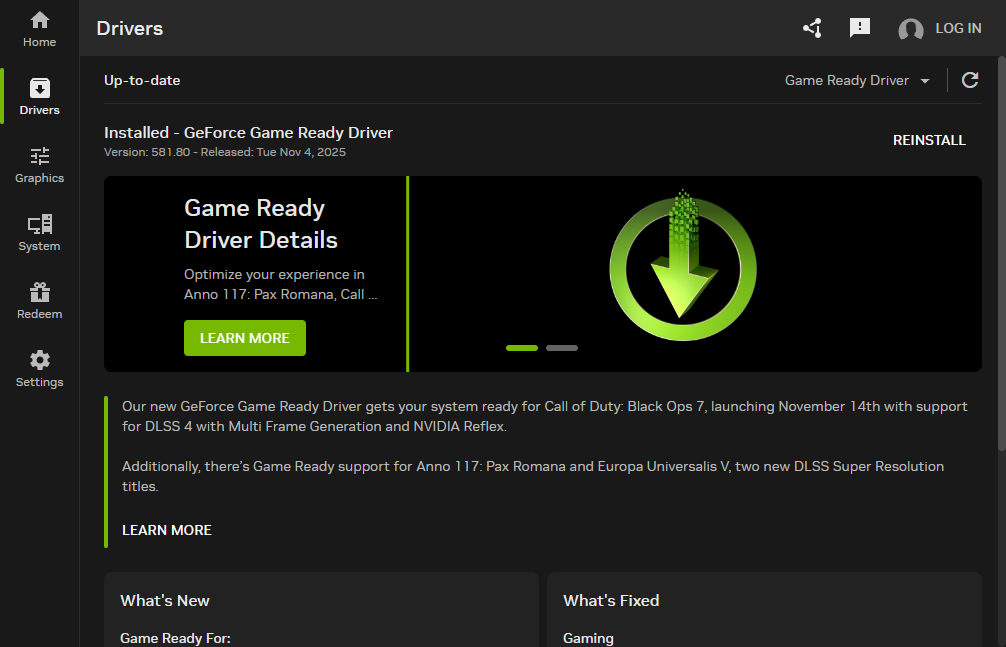Click the 'Drivers' page title
1006x647 pixels.
click(130, 28)
